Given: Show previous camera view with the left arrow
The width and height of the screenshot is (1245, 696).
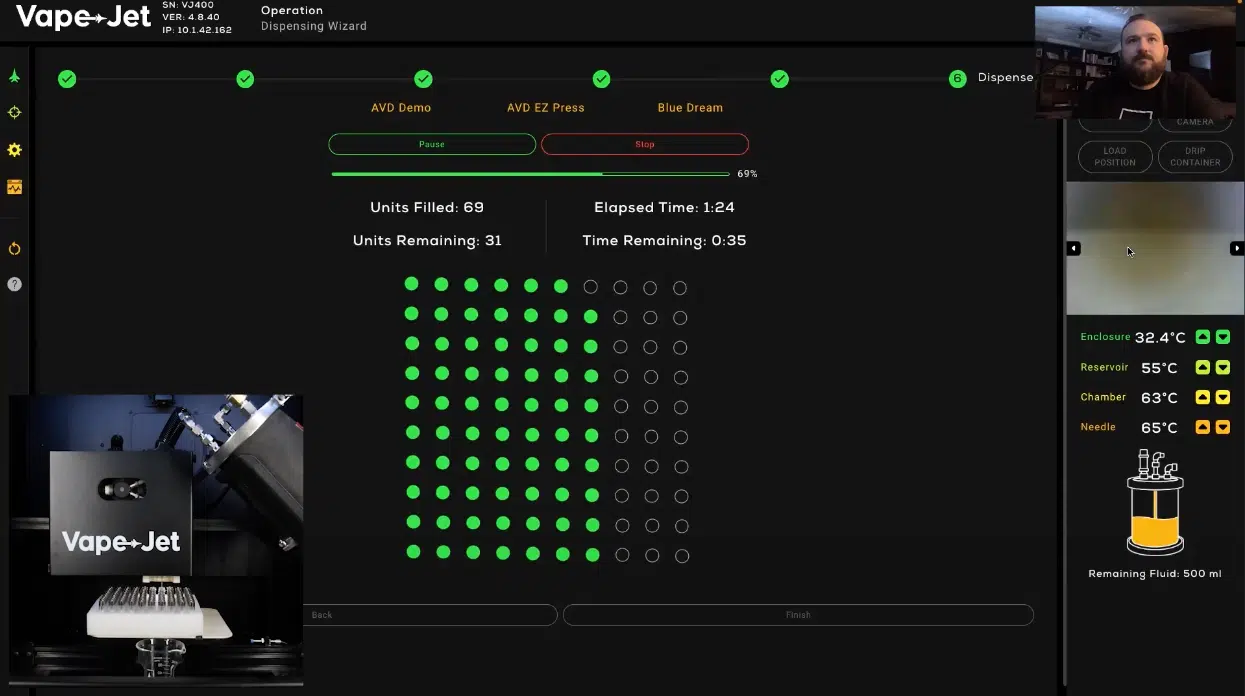Looking at the screenshot, I should [1073, 248].
